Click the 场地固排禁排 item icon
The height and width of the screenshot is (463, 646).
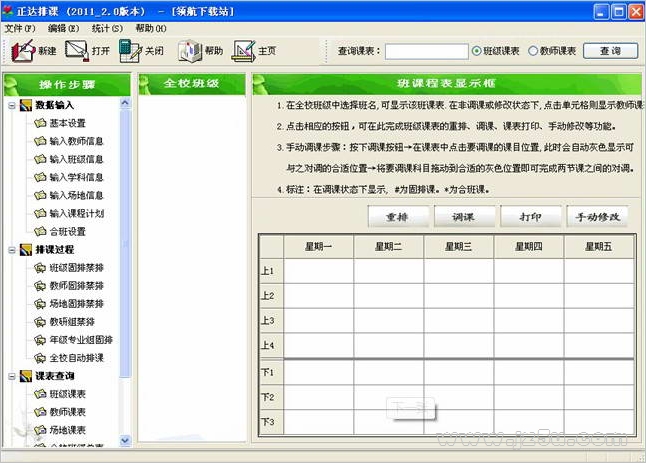tap(40, 304)
